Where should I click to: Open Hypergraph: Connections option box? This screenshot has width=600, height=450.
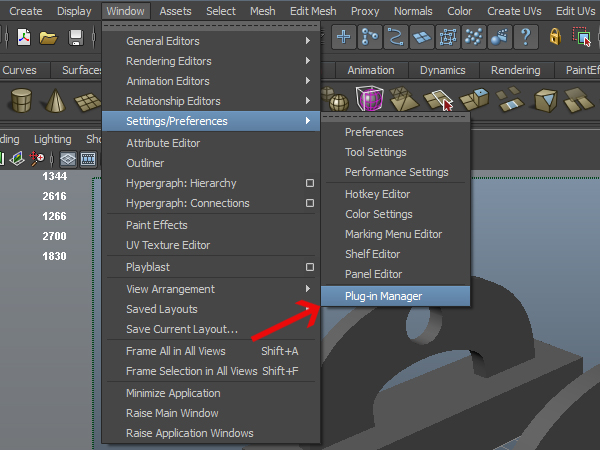click(310, 203)
